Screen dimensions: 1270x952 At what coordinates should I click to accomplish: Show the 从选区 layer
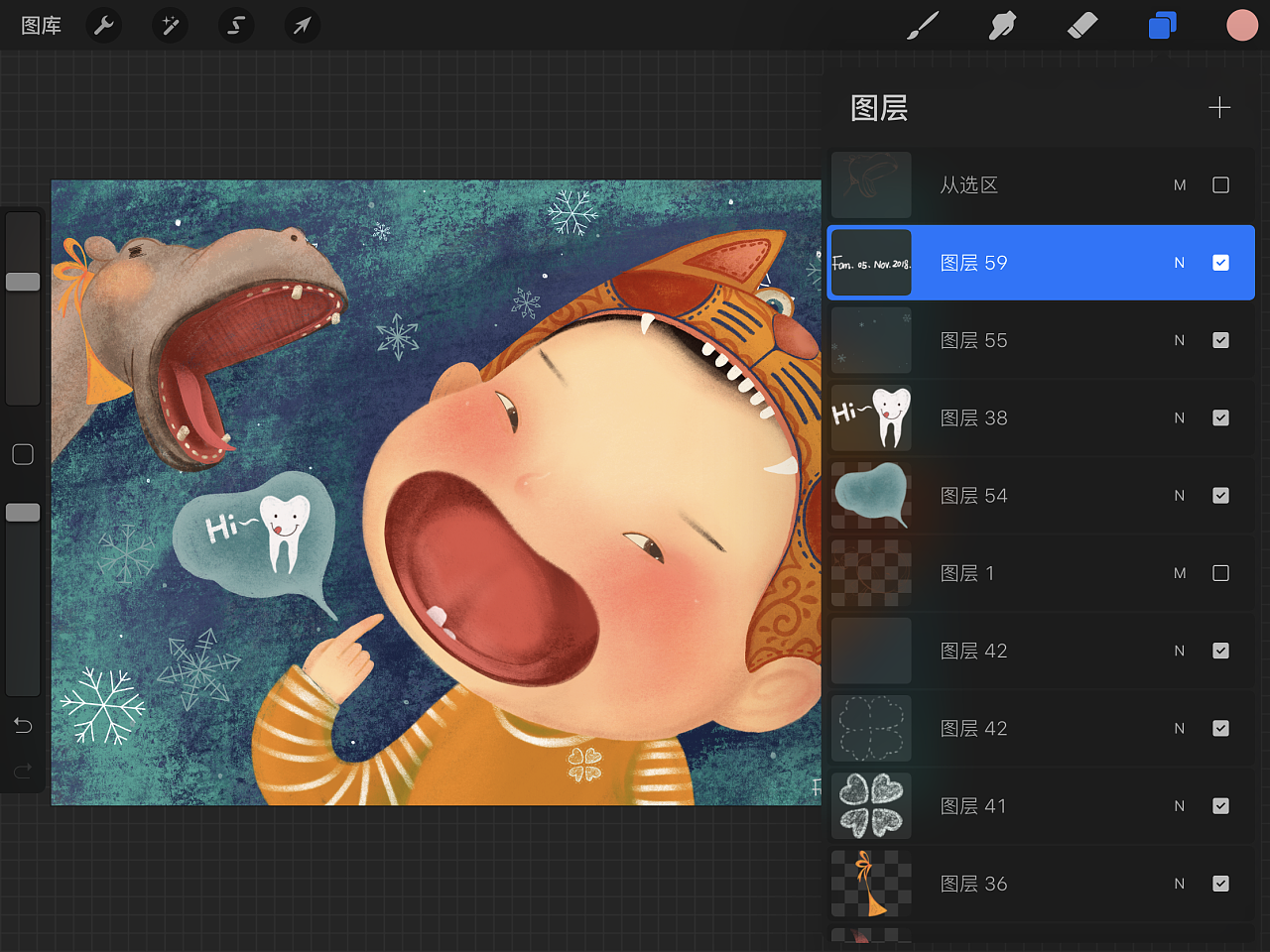pyautogui.click(x=1220, y=185)
